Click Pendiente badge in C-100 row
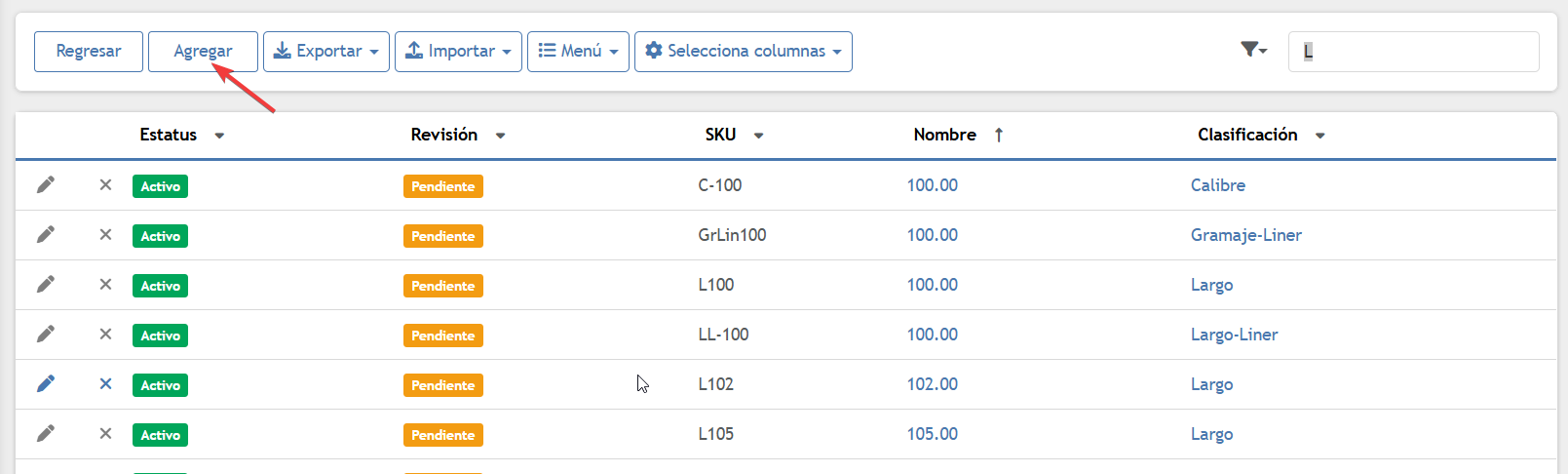This screenshot has width=1568, height=474. pyautogui.click(x=443, y=186)
